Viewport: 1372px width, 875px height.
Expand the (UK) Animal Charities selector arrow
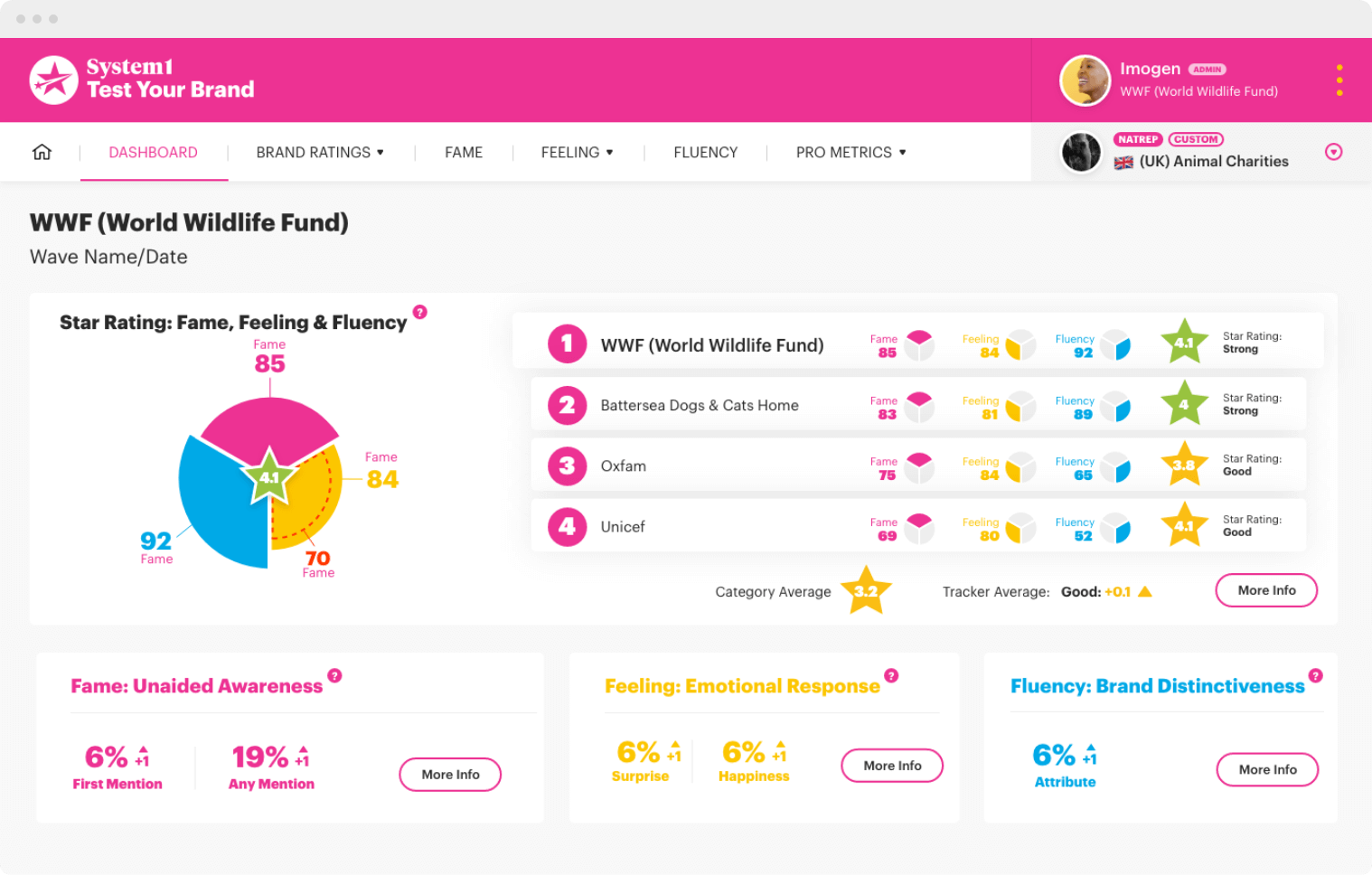(1333, 152)
